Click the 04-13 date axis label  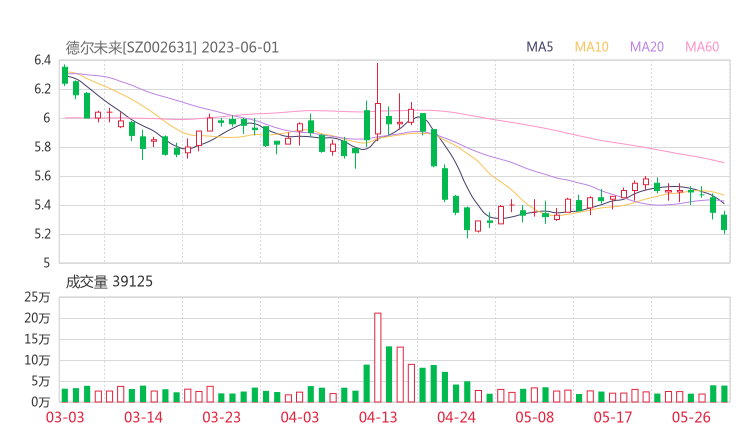[x=378, y=417]
